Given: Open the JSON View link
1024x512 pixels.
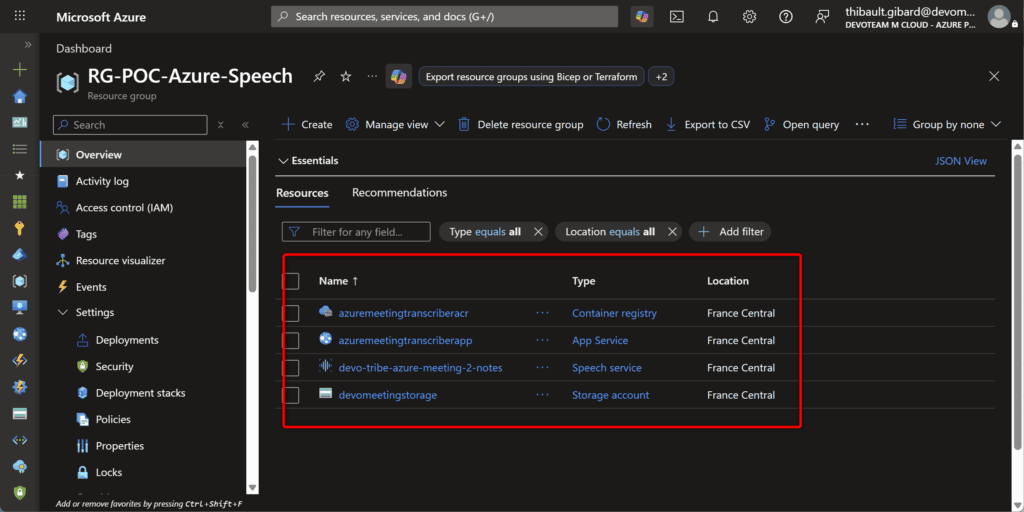Looking at the screenshot, I should [x=961, y=161].
